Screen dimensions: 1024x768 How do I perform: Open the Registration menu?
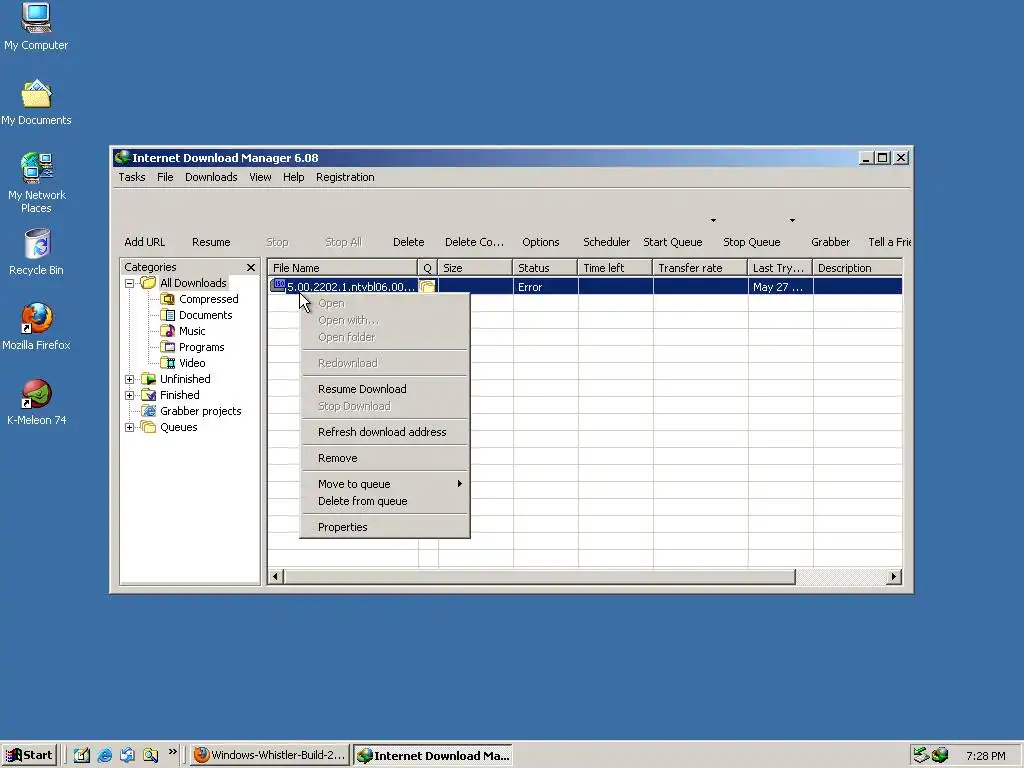pyautogui.click(x=345, y=177)
